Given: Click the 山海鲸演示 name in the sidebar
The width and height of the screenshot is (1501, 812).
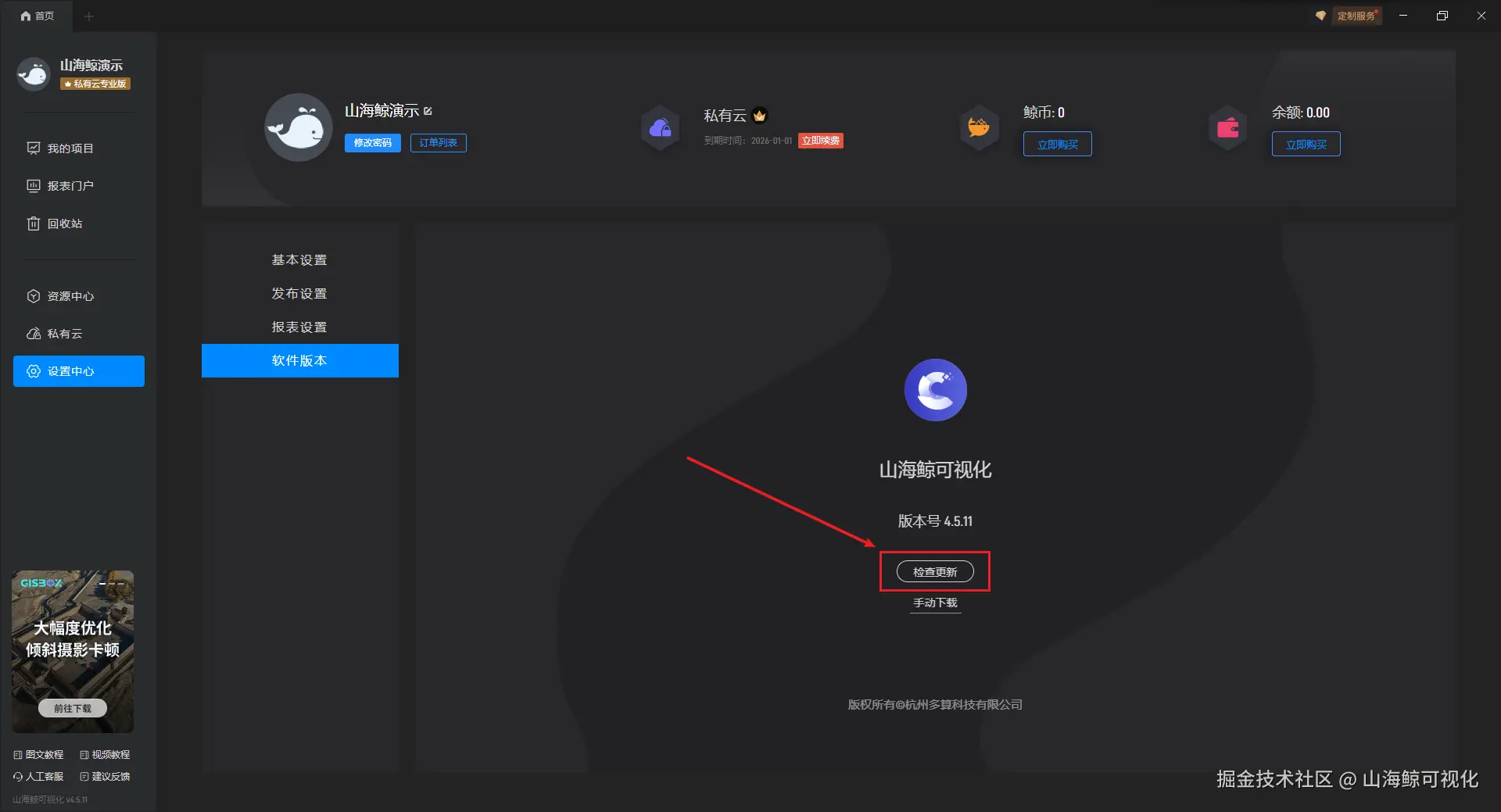Looking at the screenshot, I should (91, 65).
